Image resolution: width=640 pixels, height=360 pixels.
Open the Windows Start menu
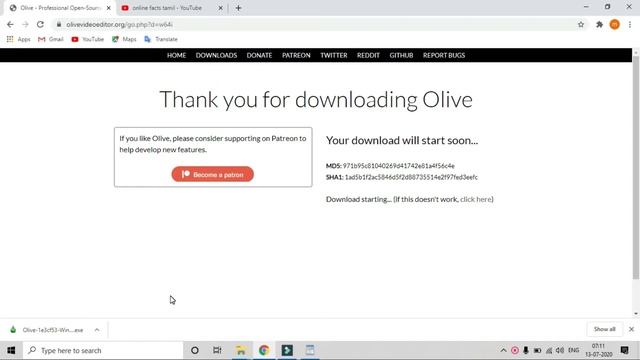(x=11, y=350)
